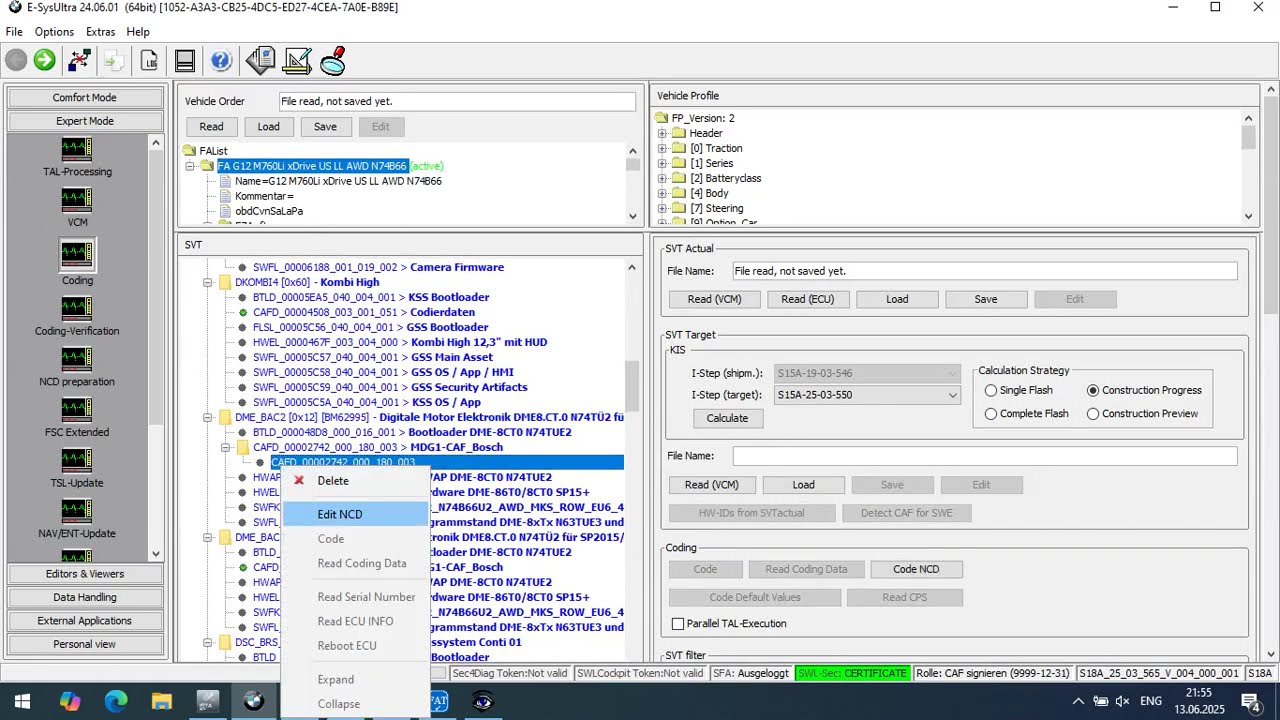Screen dimensions: 1280x720
Task: Click the Calculate button
Action: (727, 418)
